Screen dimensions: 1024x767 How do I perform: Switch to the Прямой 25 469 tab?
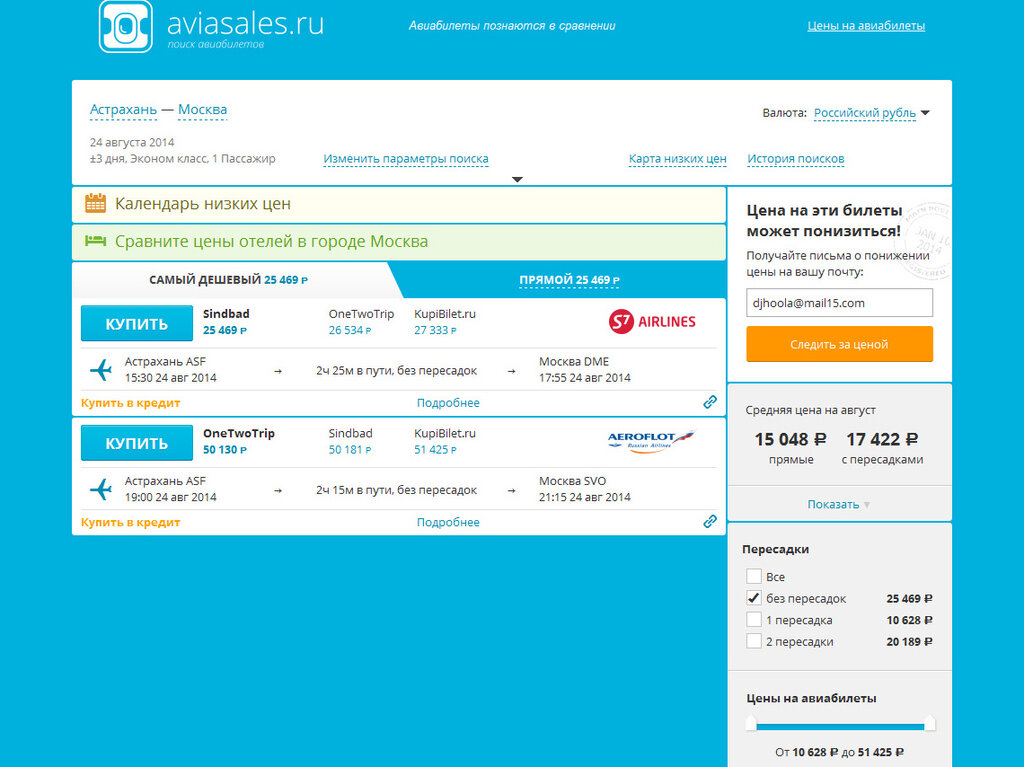(x=569, y=280)
